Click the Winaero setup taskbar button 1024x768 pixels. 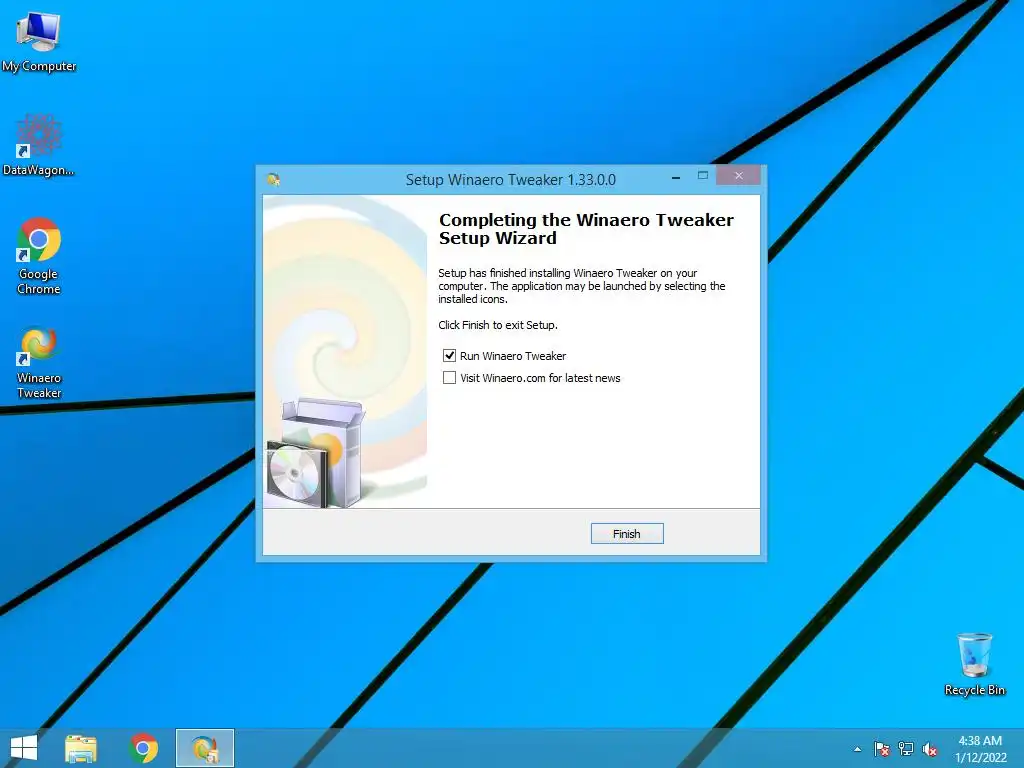coord(205,748)
